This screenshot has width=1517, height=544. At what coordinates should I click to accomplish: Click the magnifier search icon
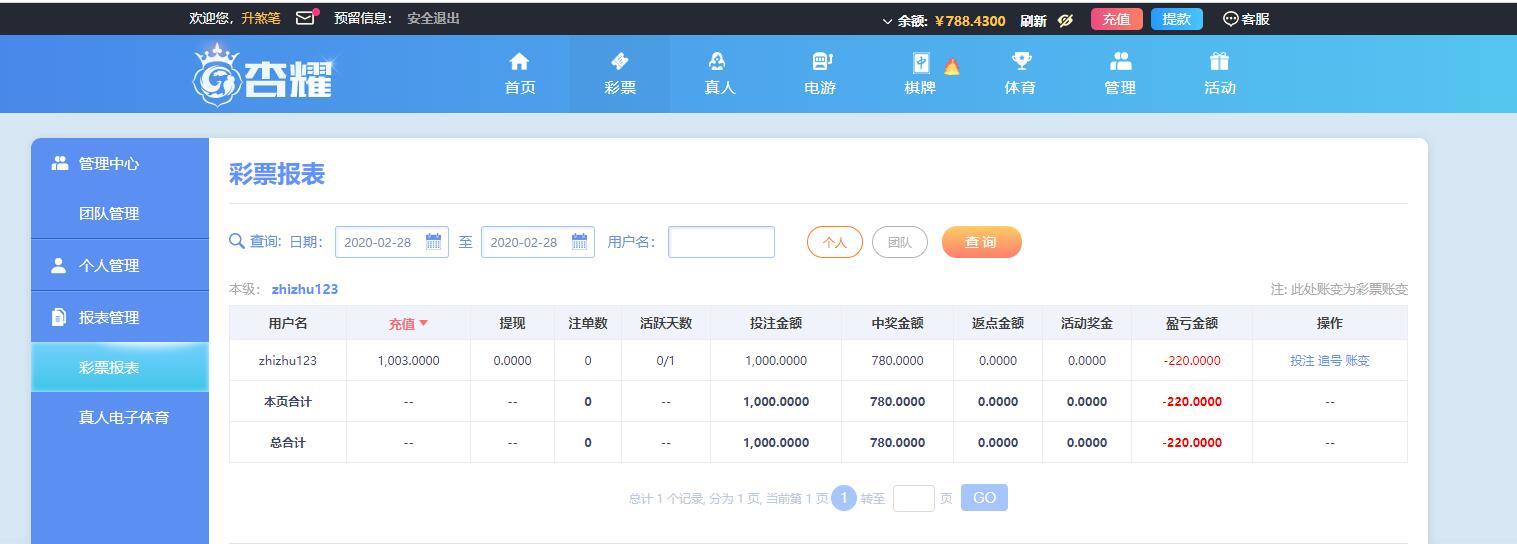[237, 241]
